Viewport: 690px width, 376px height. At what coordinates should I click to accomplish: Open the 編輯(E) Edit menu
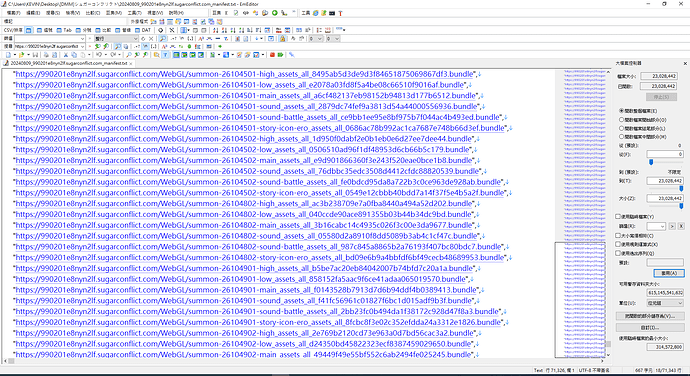[x=33, y=13]
